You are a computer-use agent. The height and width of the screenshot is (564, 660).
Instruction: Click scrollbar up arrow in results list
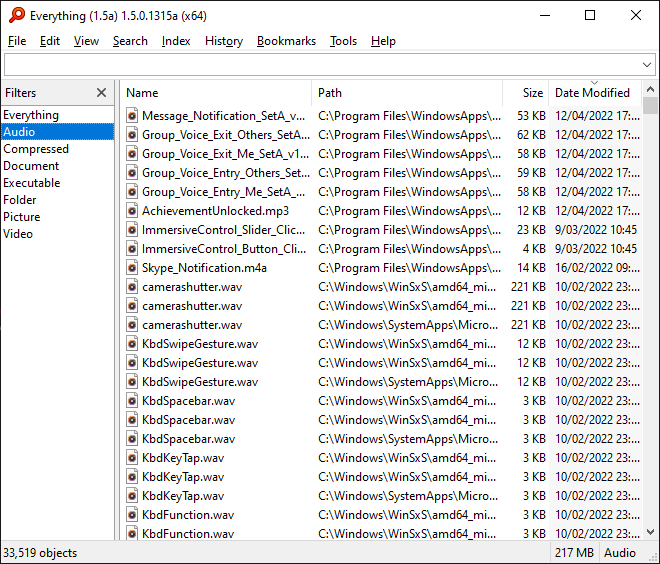point(650,89)
